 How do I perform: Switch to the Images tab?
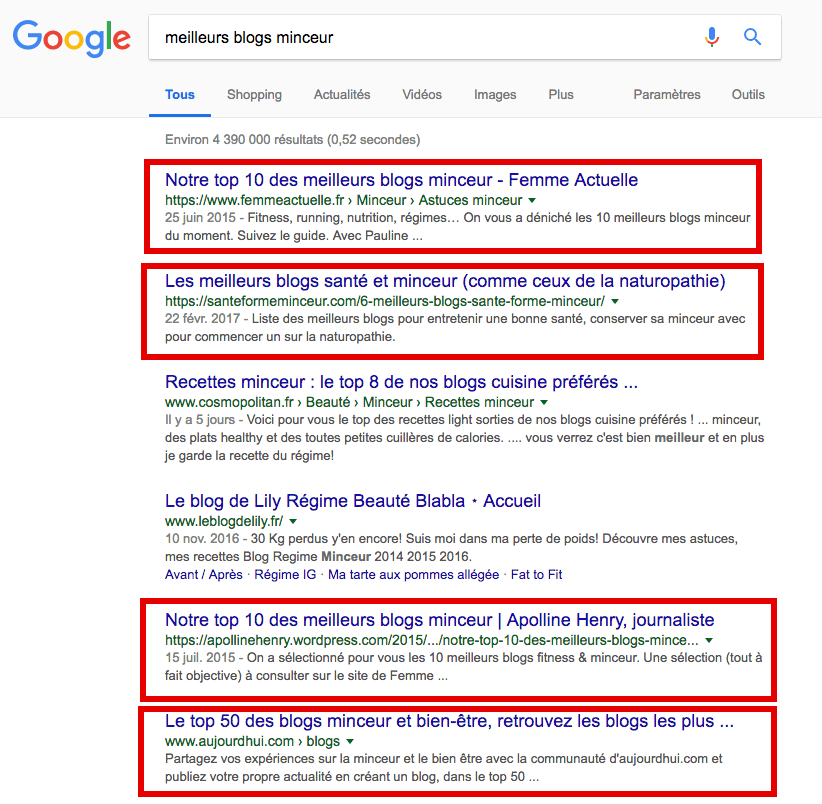point(495,94)
